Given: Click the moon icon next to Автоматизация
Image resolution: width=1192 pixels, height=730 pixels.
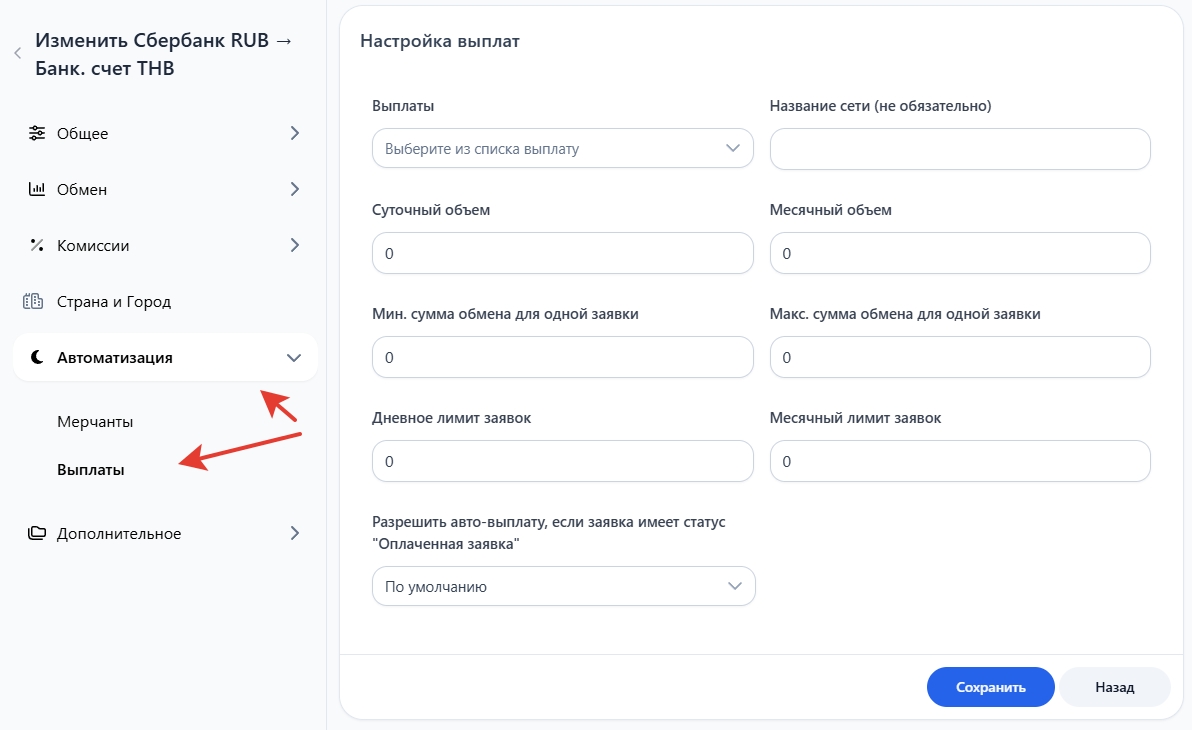Looking at the screenshot, I should [37, 357].
